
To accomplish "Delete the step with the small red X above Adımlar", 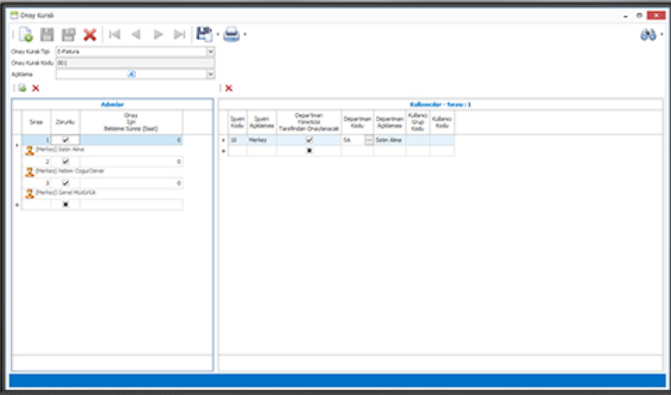I will (x=36, y=88).
